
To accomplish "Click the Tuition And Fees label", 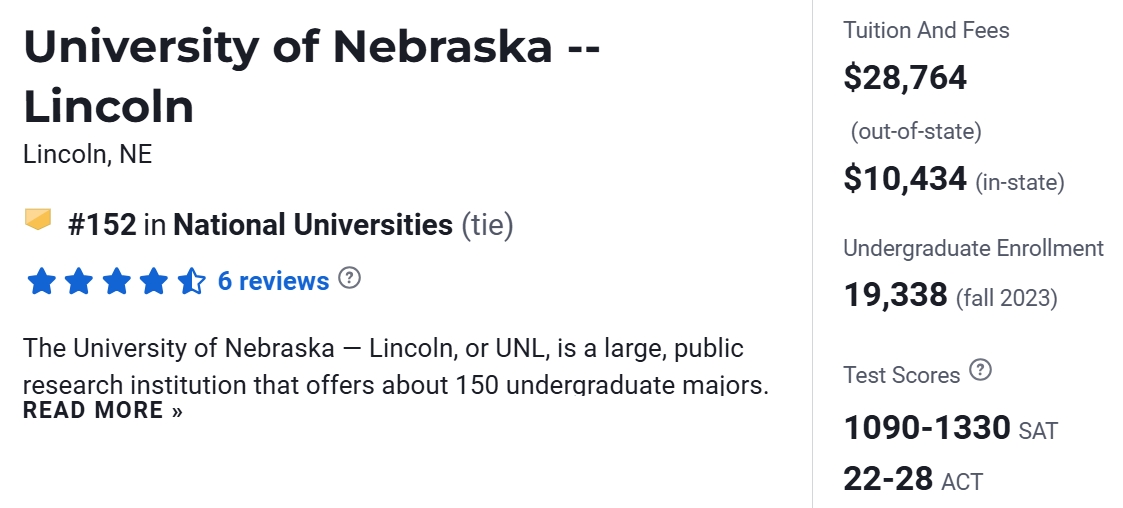I will (x=926, y=30).
